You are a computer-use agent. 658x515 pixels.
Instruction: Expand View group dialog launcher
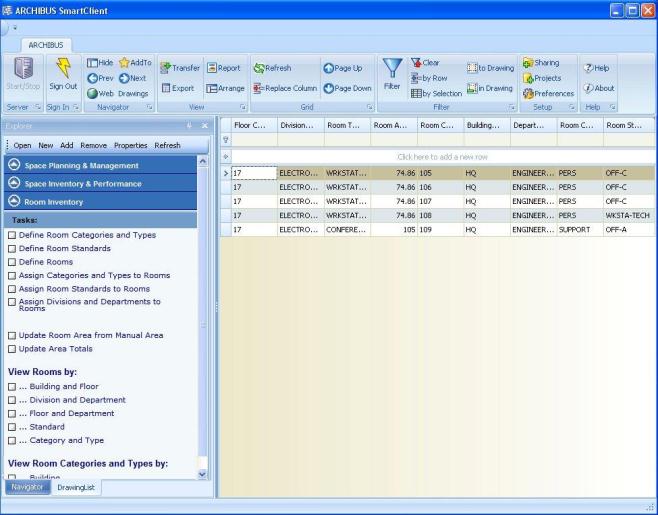coord(243,107)
